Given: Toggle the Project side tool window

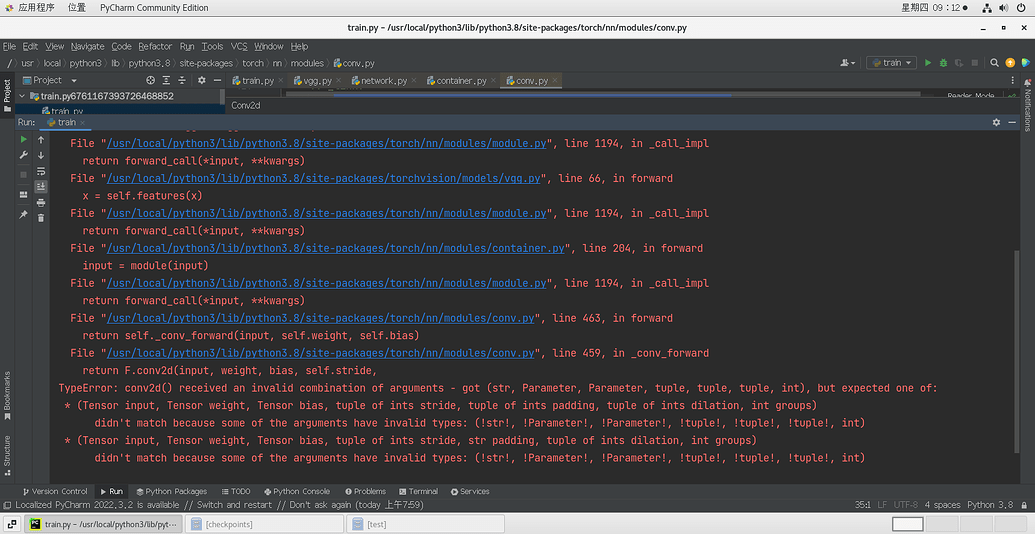Looking at the screenshot, I should pyautogui.click(x=7, y=96).
